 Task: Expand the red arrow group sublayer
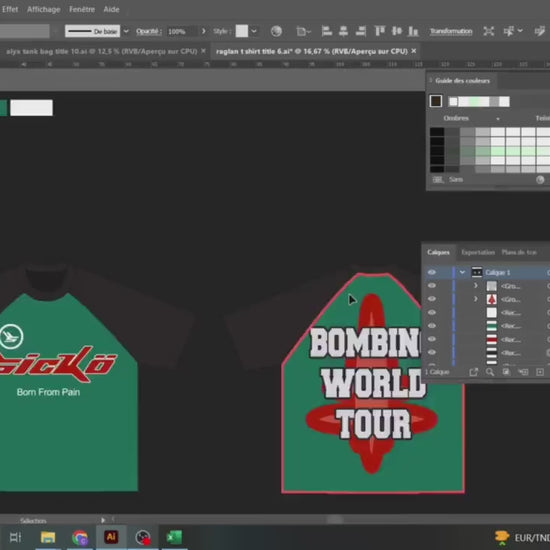476,299
